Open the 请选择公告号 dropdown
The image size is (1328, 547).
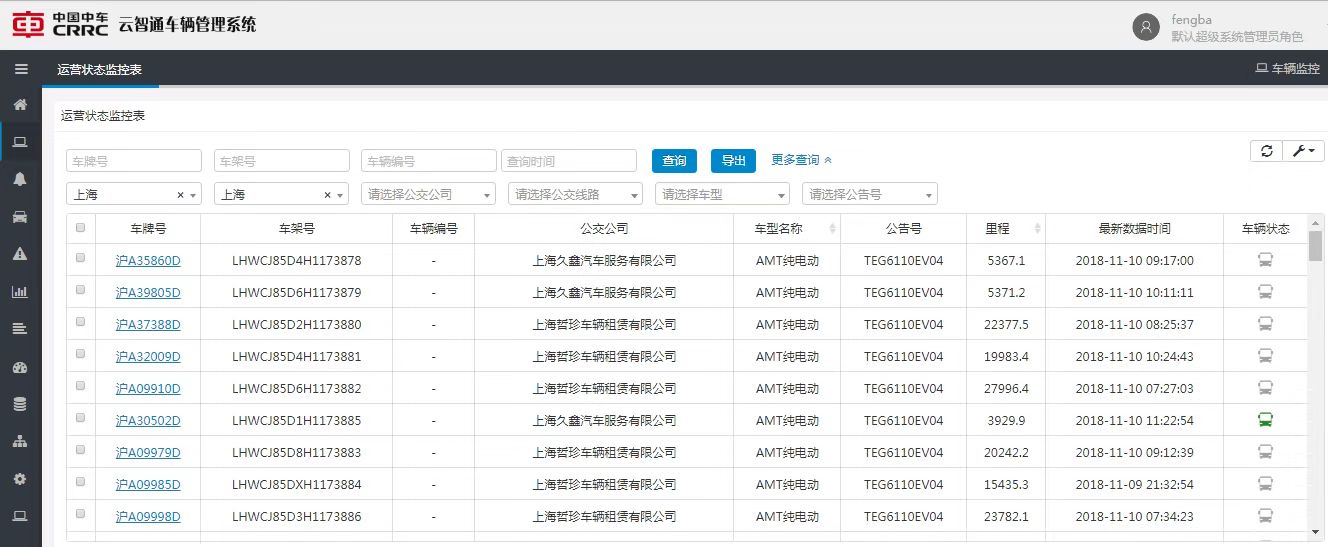click(869, 194)
